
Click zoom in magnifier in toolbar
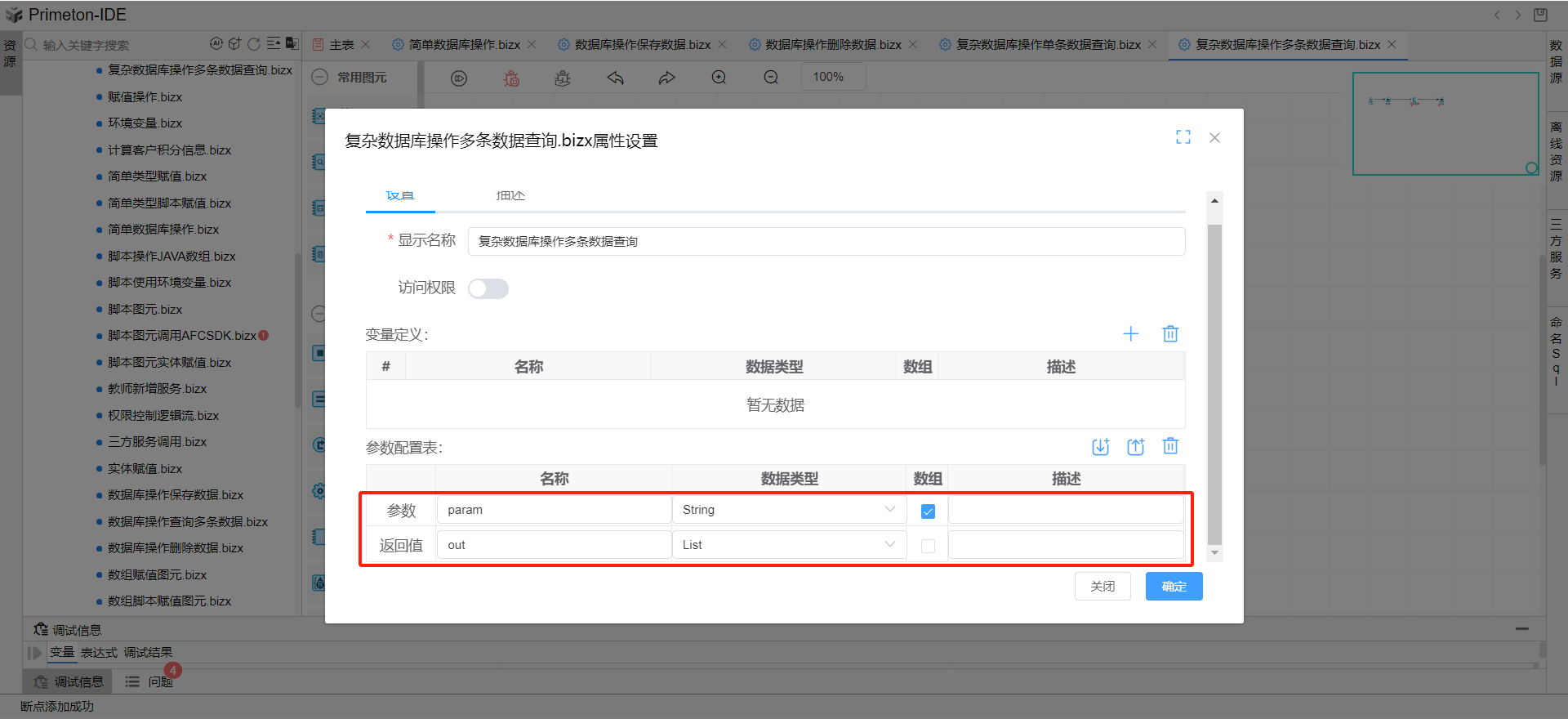pos(719,77)
